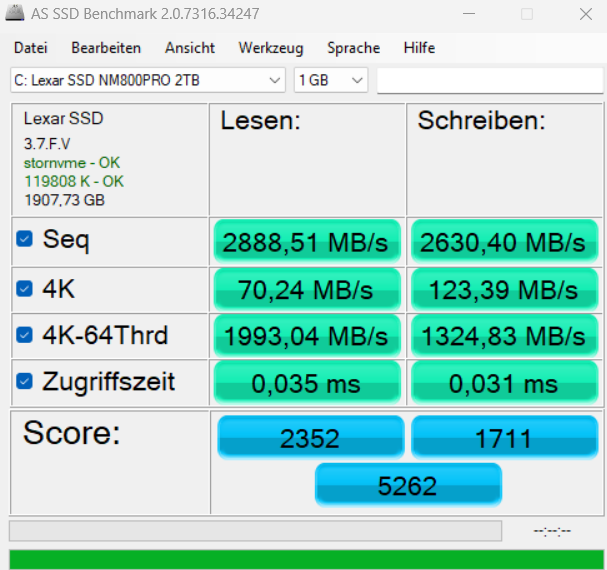Open the Sprache menu

pos(353,48)
